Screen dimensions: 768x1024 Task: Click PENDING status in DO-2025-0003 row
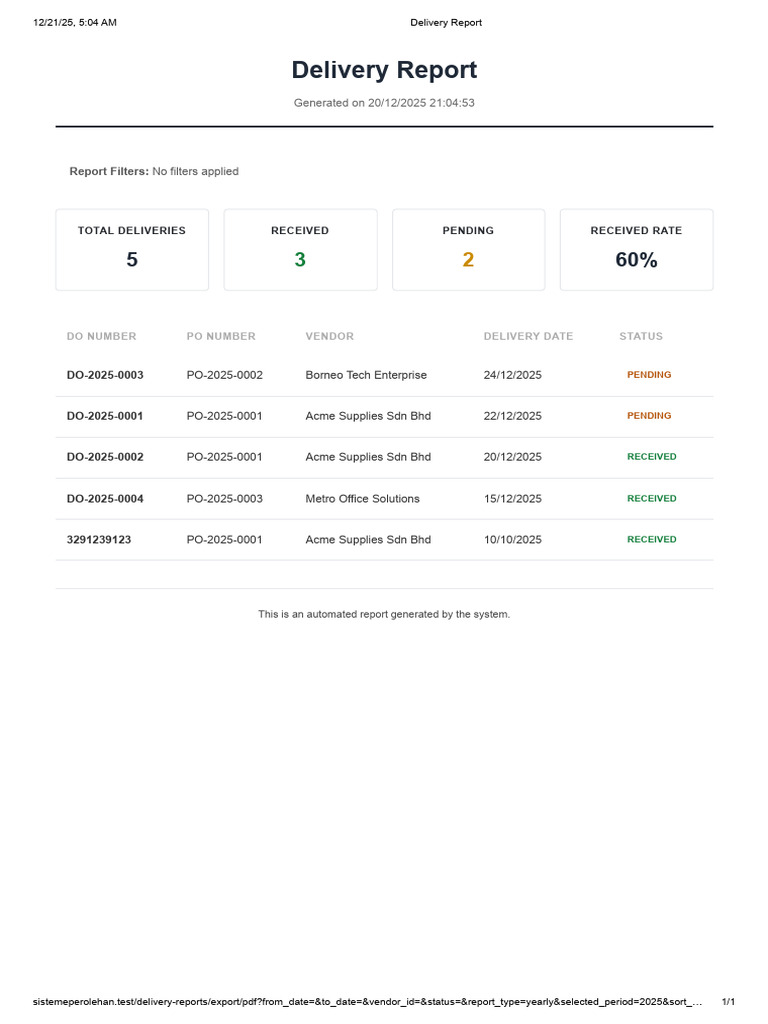[649, 375]
